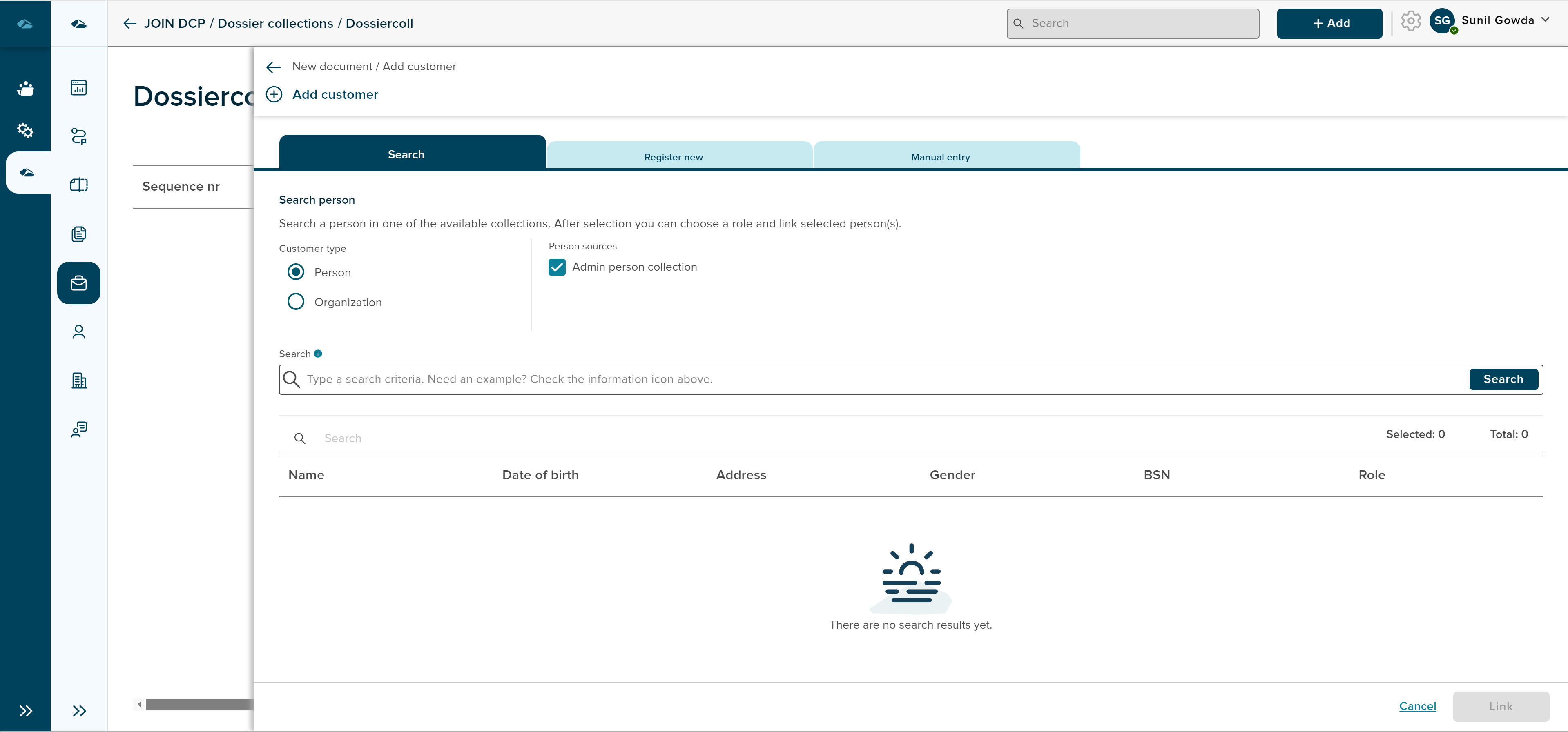
Task: Open the organization building icon in sidebar
Action: [78, 381]
